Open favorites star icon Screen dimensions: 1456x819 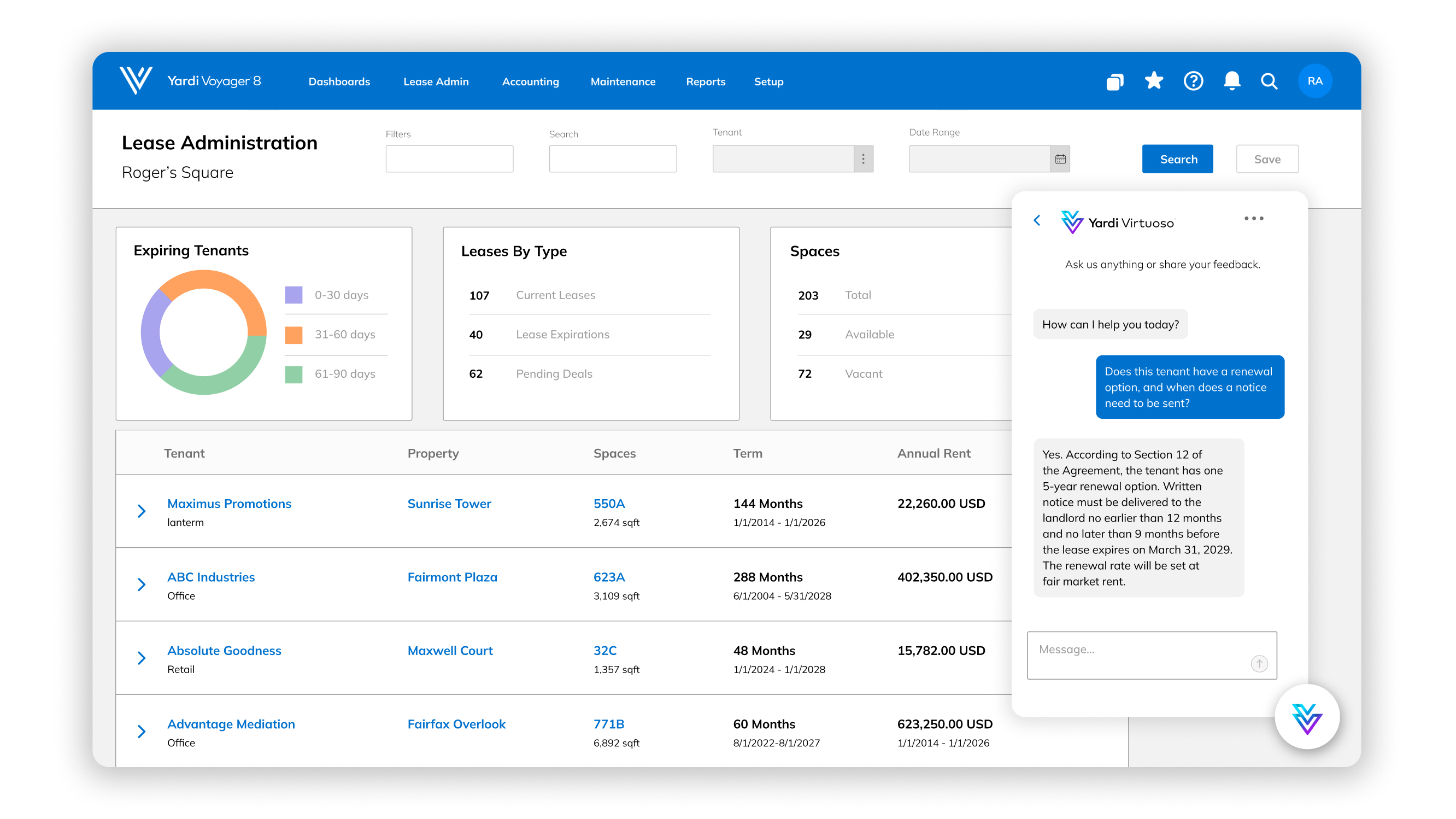click(x=1154, y=81)
